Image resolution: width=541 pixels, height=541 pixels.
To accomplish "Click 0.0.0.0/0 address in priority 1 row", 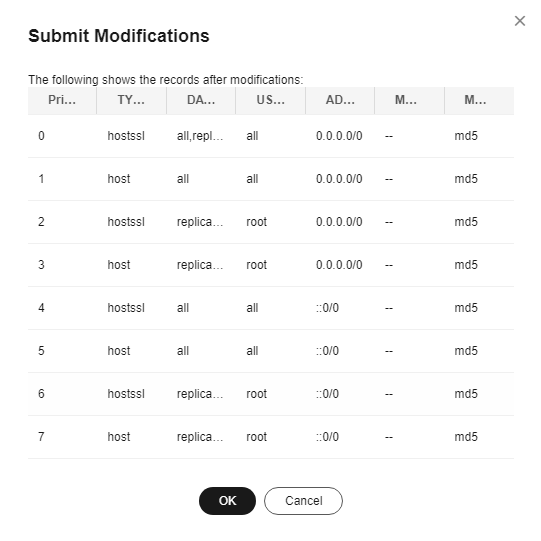I will 339,179.
